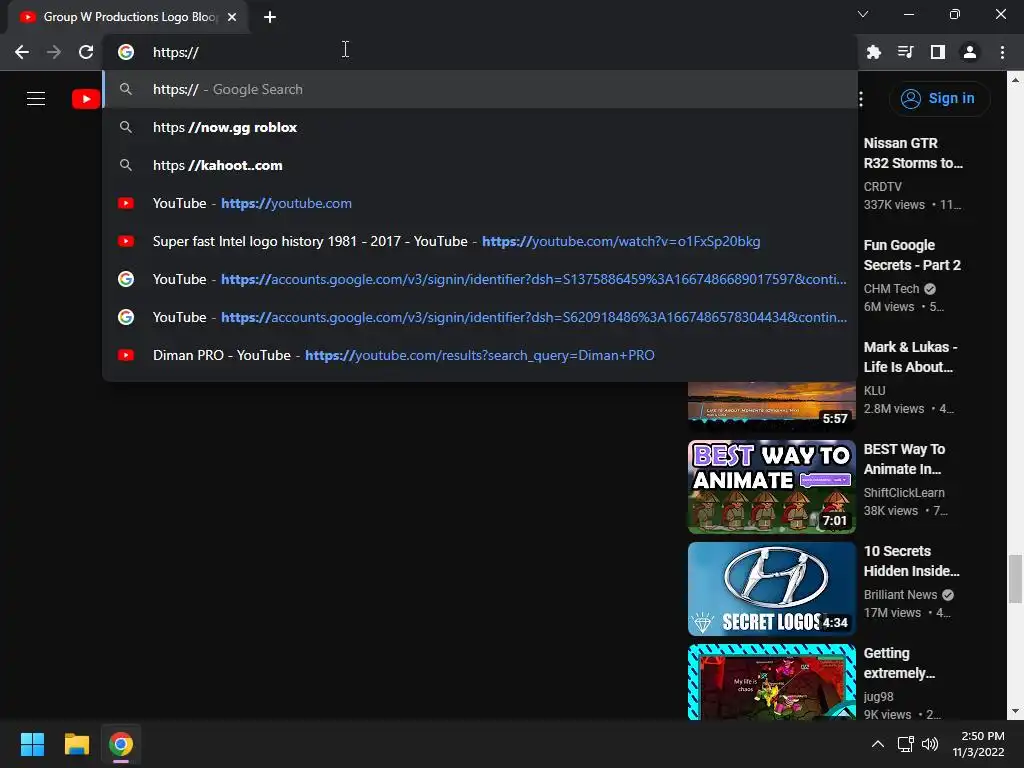
Task: Open the media control icon in toolbar
Action: (906, 52)
